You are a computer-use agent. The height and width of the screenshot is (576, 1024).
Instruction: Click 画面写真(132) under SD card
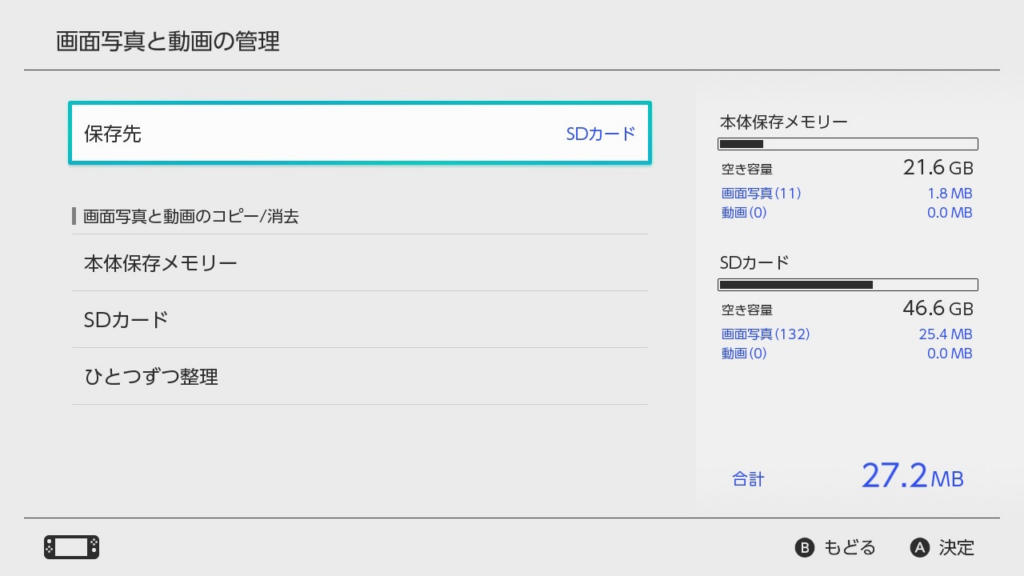tap(765, 334)
